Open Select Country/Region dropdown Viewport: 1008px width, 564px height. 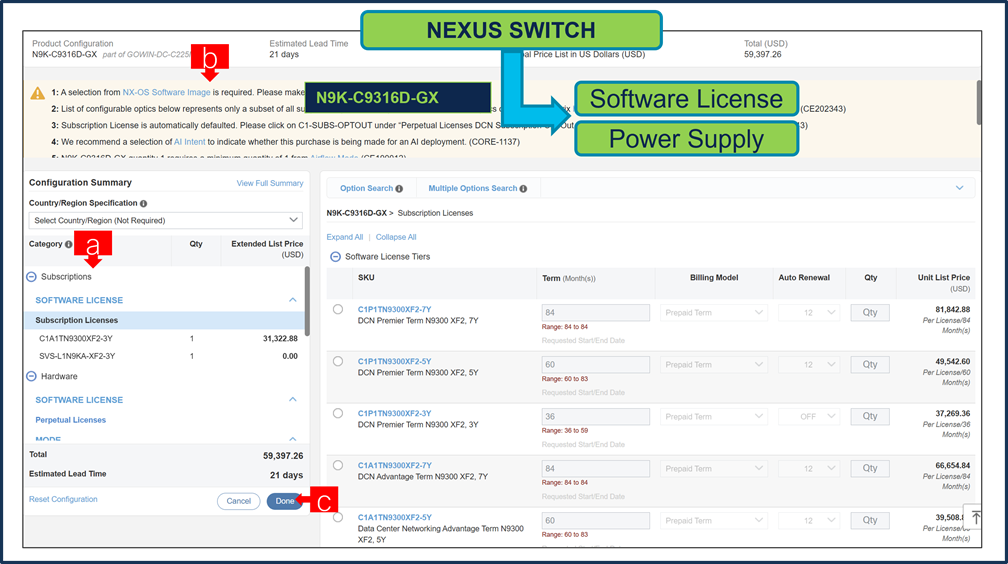pos(165,220)
